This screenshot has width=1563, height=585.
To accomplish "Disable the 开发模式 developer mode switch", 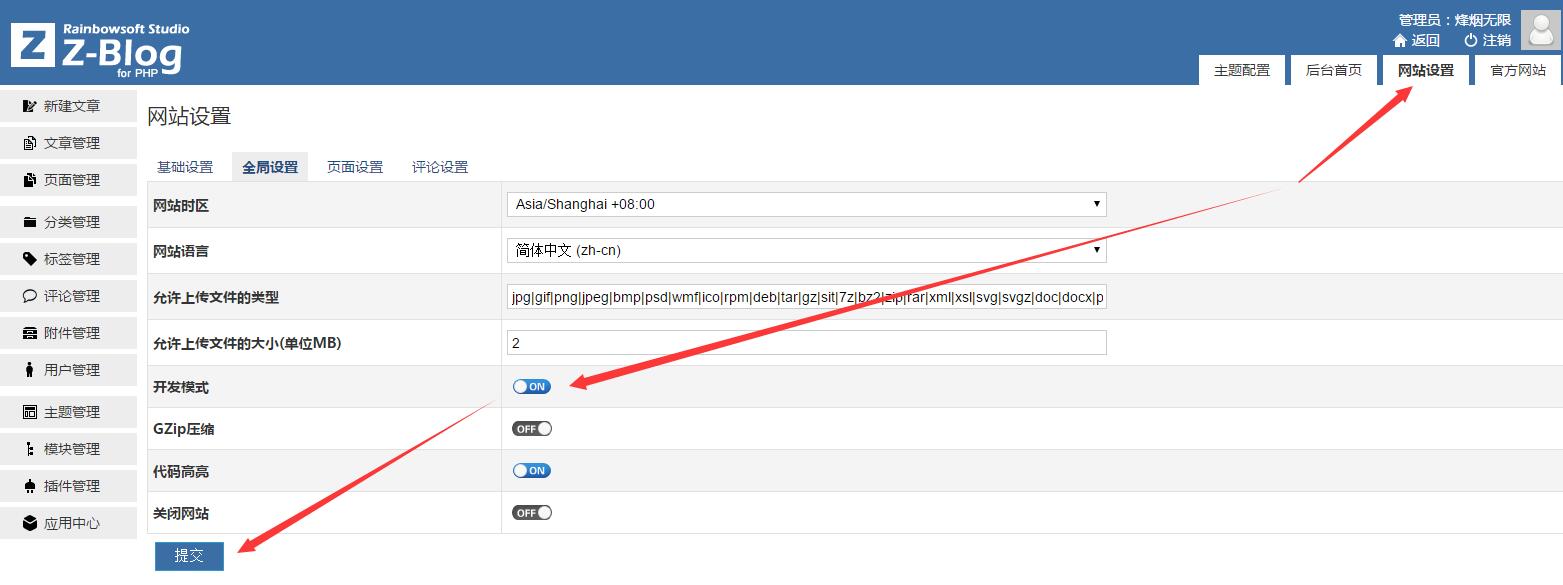I will point(531,387).
